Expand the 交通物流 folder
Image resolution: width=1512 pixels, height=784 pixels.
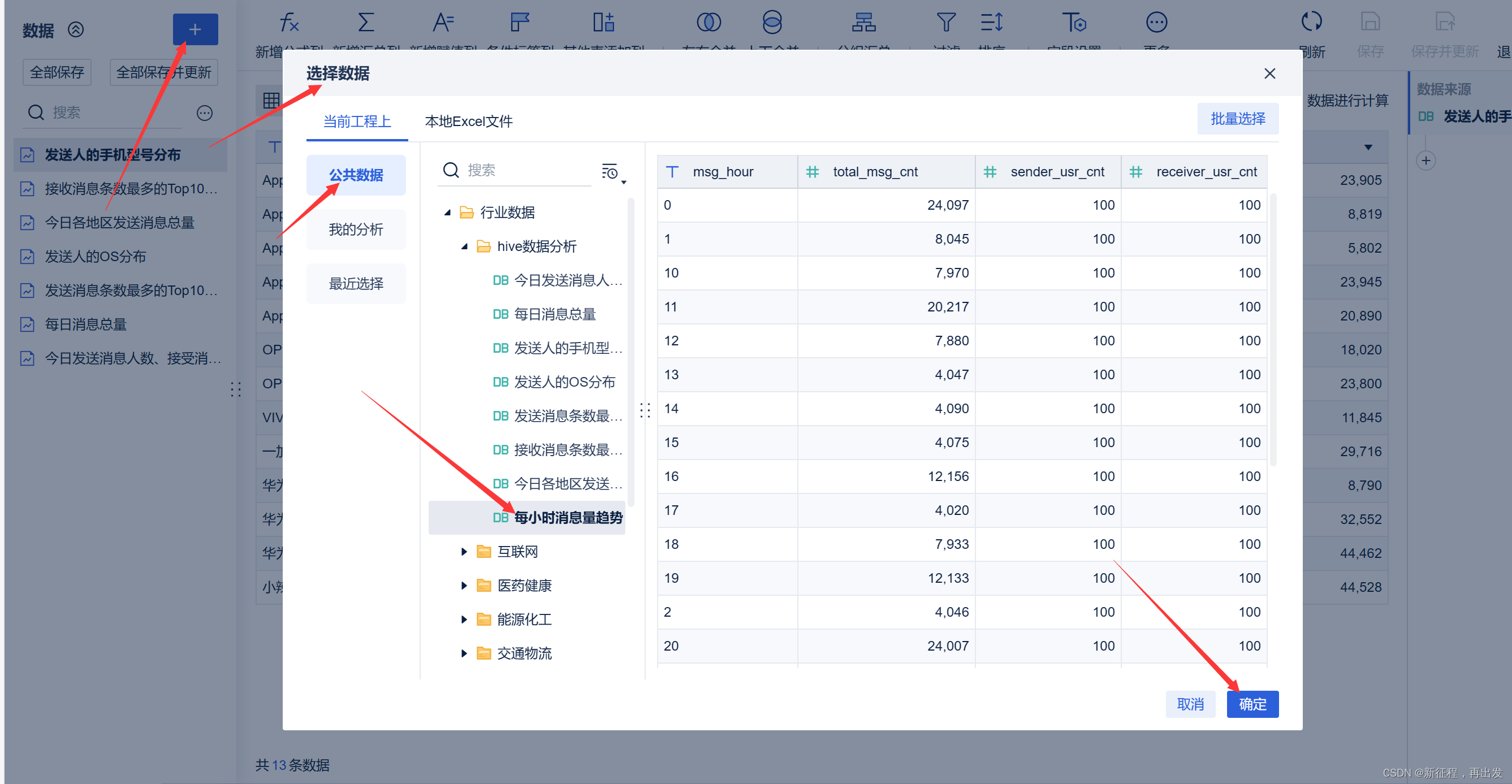464,654
